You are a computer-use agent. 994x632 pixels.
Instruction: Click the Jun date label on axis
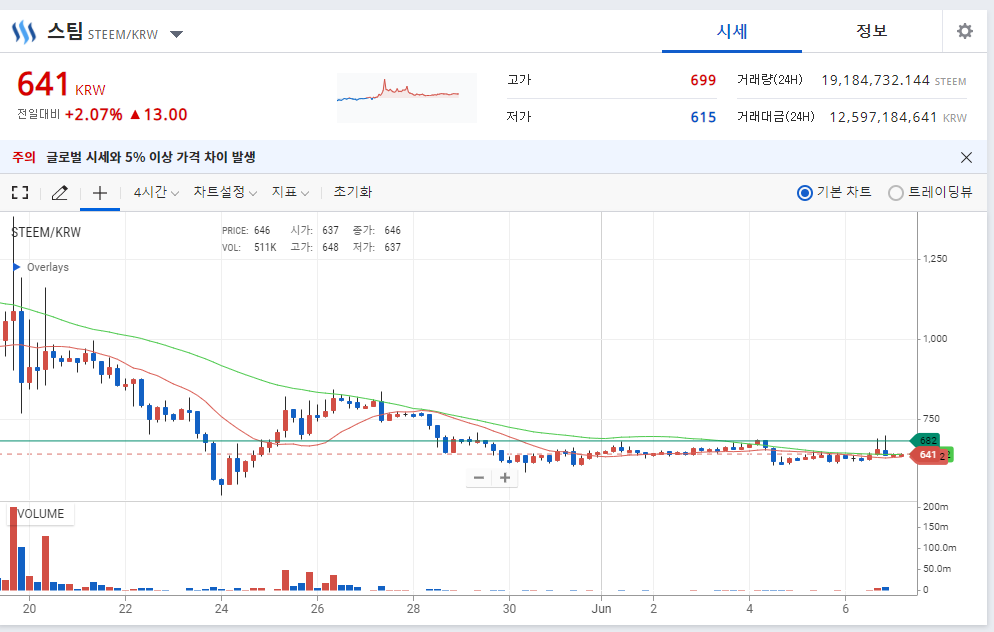pos(601,609)
